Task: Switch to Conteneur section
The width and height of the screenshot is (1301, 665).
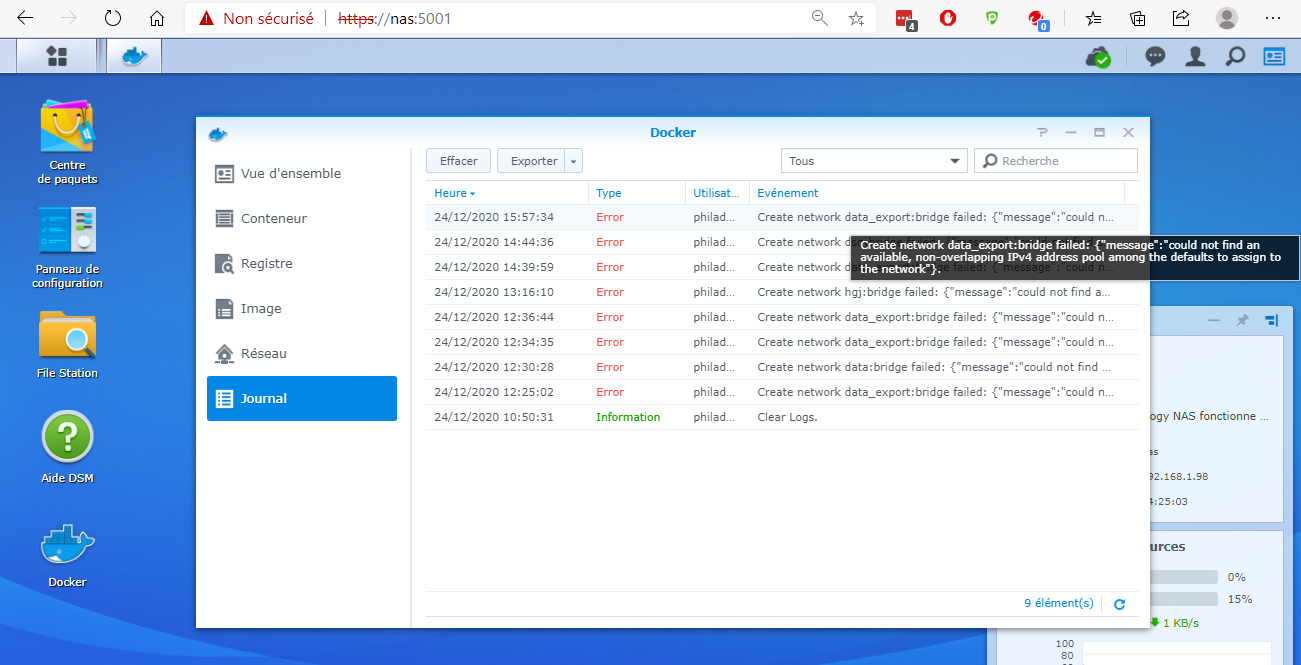Action: (273, 218)
